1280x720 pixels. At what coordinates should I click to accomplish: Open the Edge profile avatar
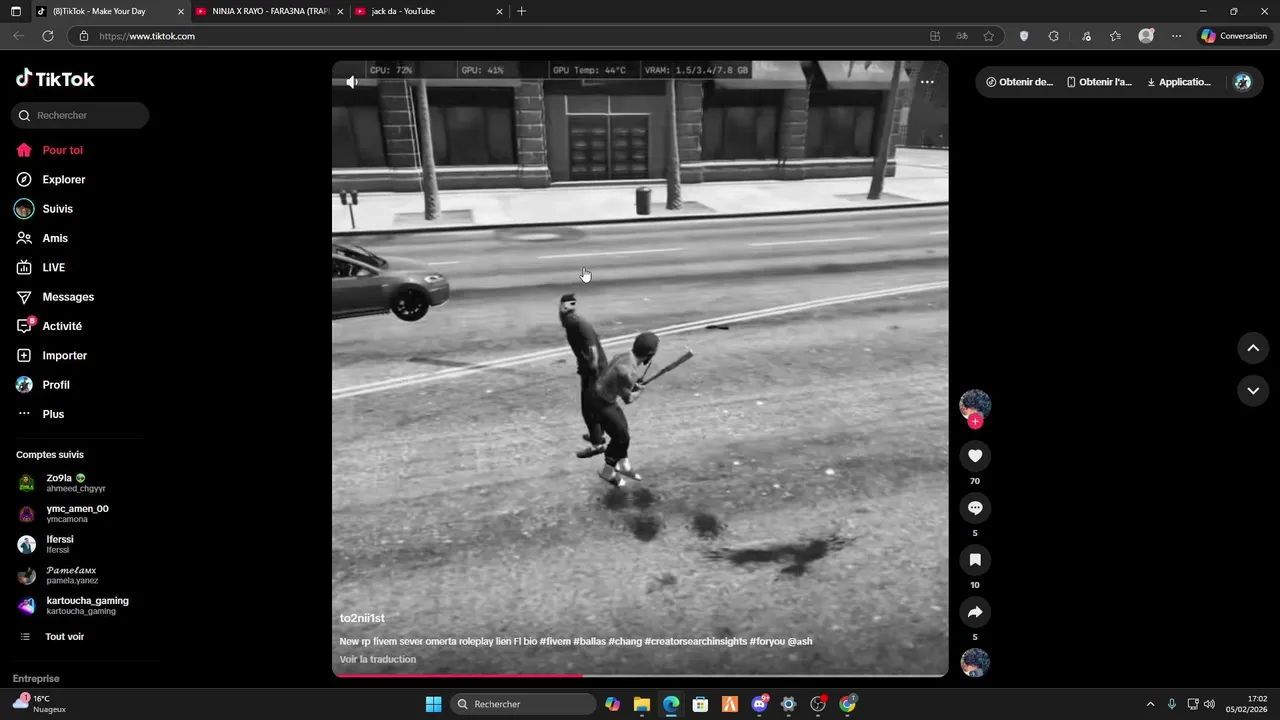tap(1146, 36)
